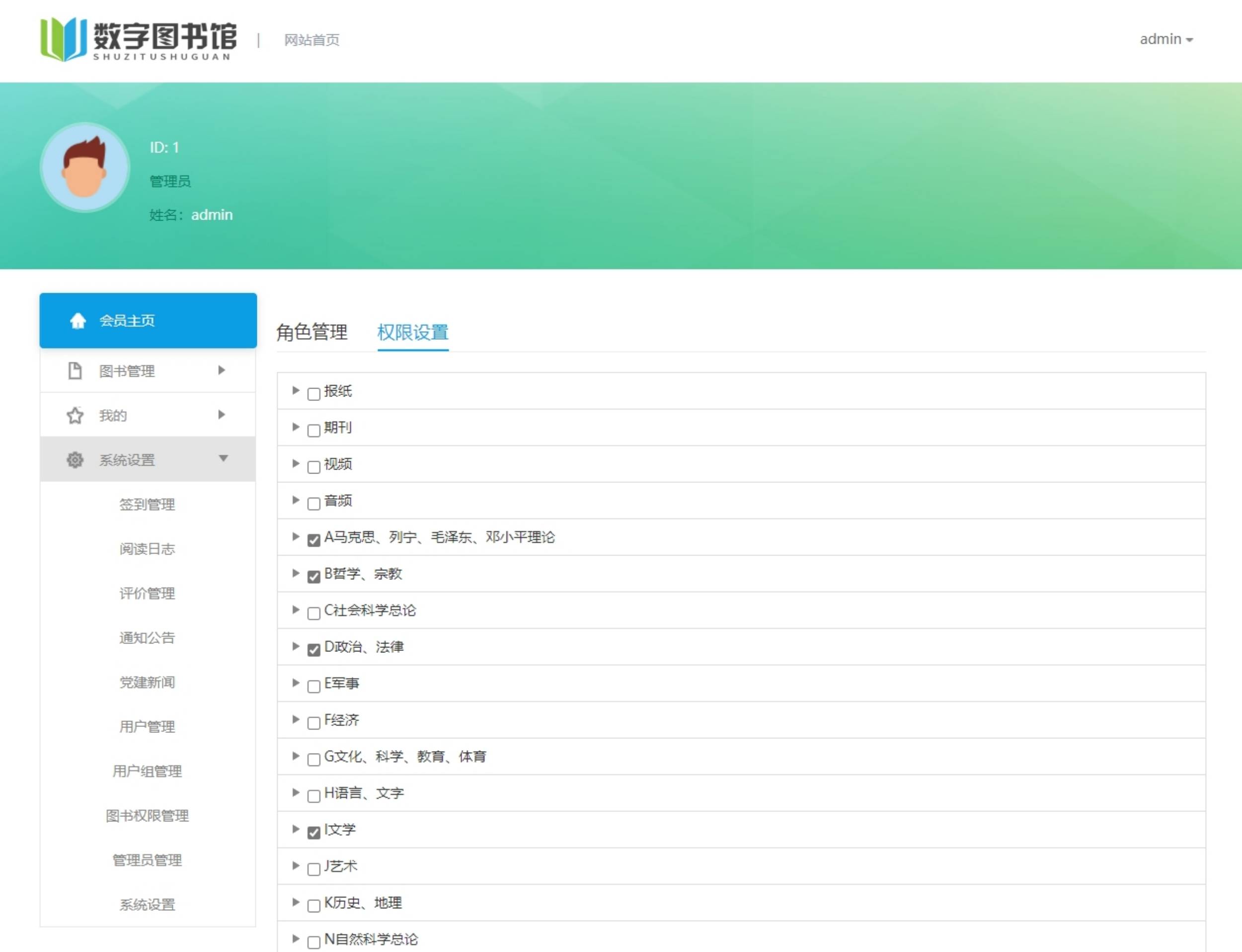This screenshot has height=952, width=1242.
Task: Check the 期刊 checkbox
Action: [x=313, y=430]
